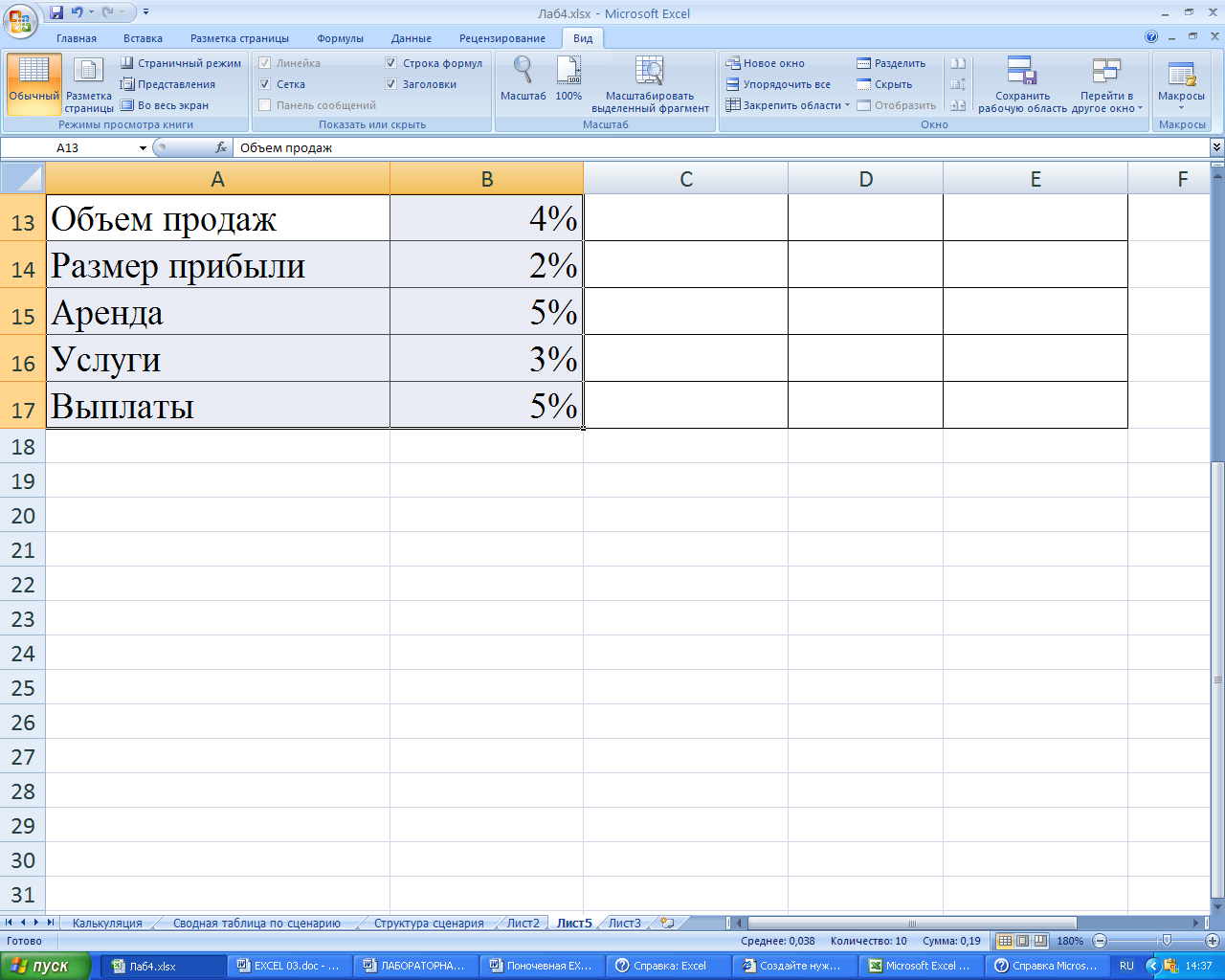Open the Формулы ribbon tab
Screen dimensions: 1225x980
(x=340, y=38)
